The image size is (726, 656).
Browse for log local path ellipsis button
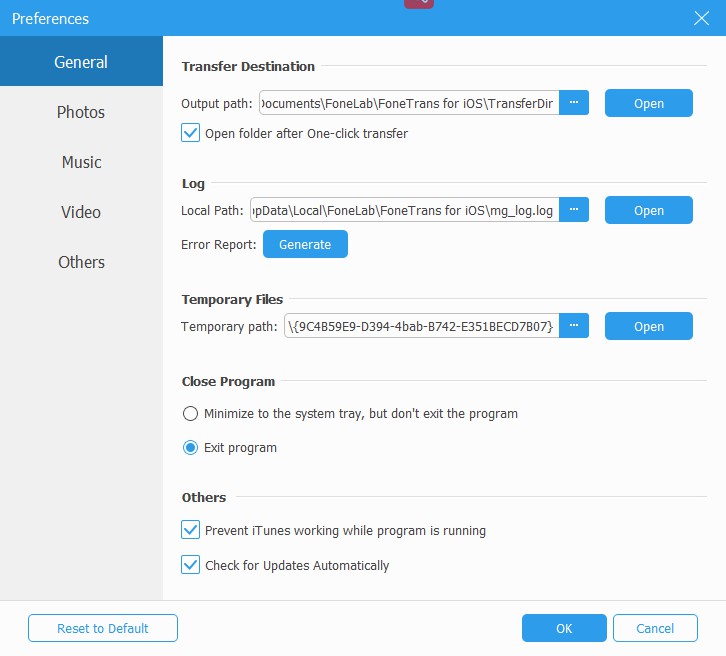click(574, 210)
